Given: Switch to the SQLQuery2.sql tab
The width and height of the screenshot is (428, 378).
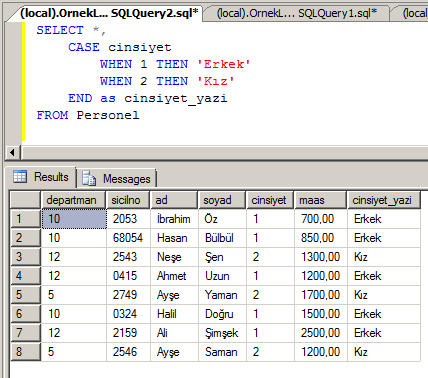Looking at the screenshot, I should [x=108, y=13].
